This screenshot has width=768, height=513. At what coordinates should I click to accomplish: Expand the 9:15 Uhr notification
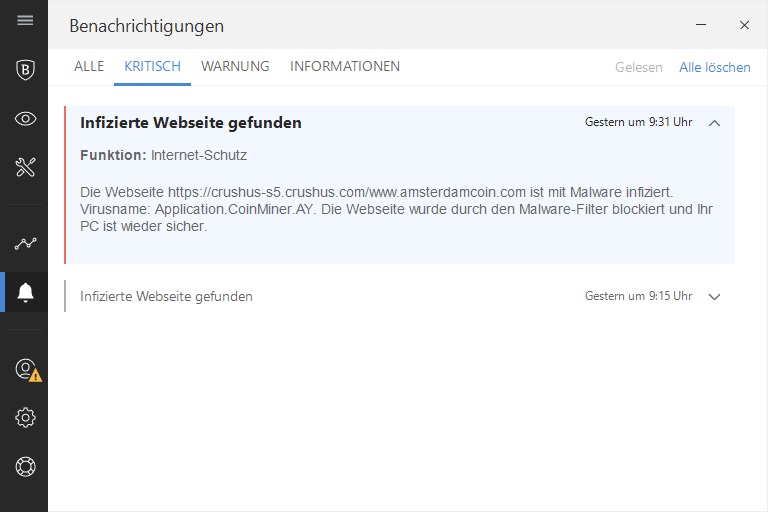click(714, 296)
